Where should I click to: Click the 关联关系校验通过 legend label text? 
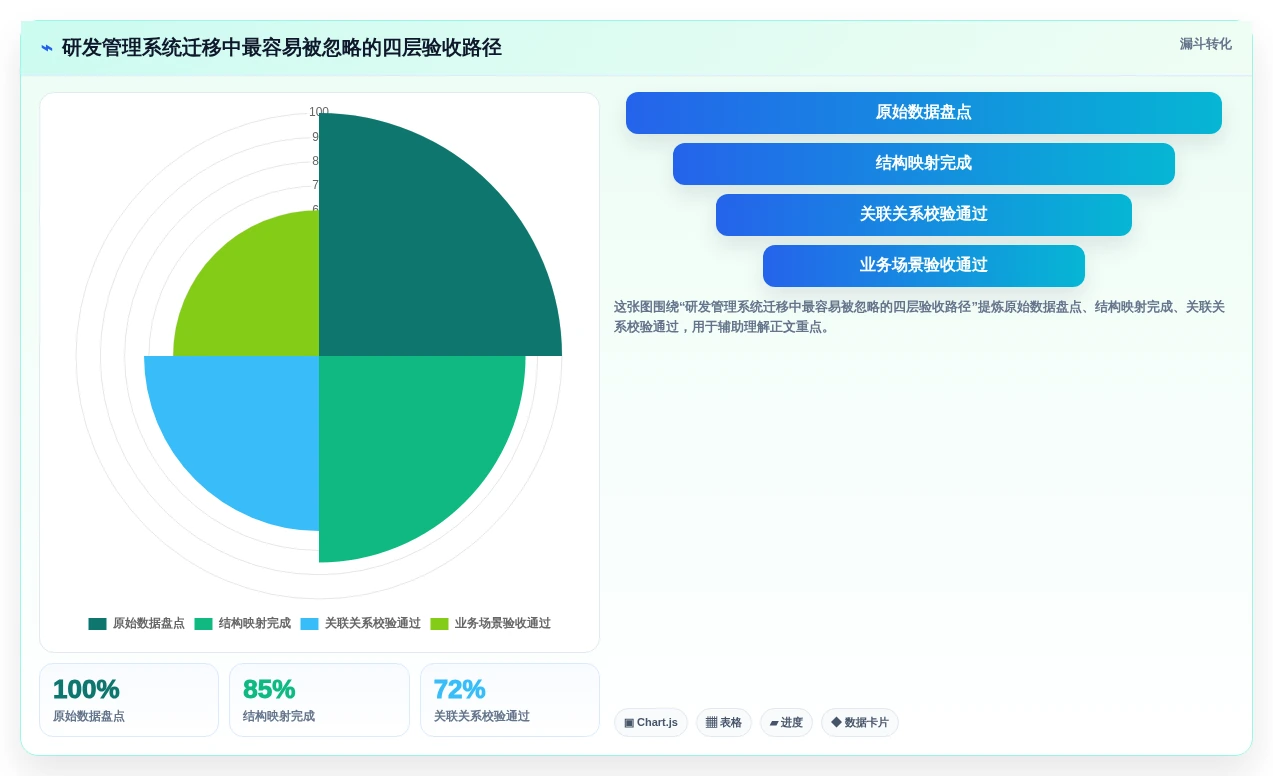373,624
